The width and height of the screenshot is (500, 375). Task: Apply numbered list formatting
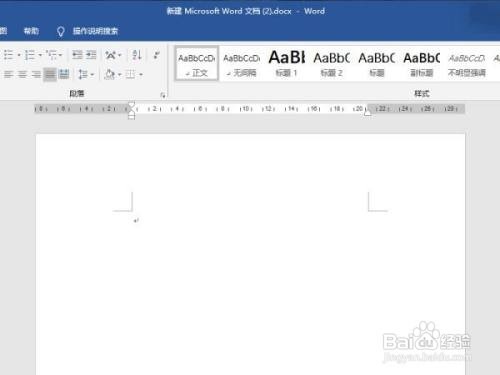click(x=30, y=55)
